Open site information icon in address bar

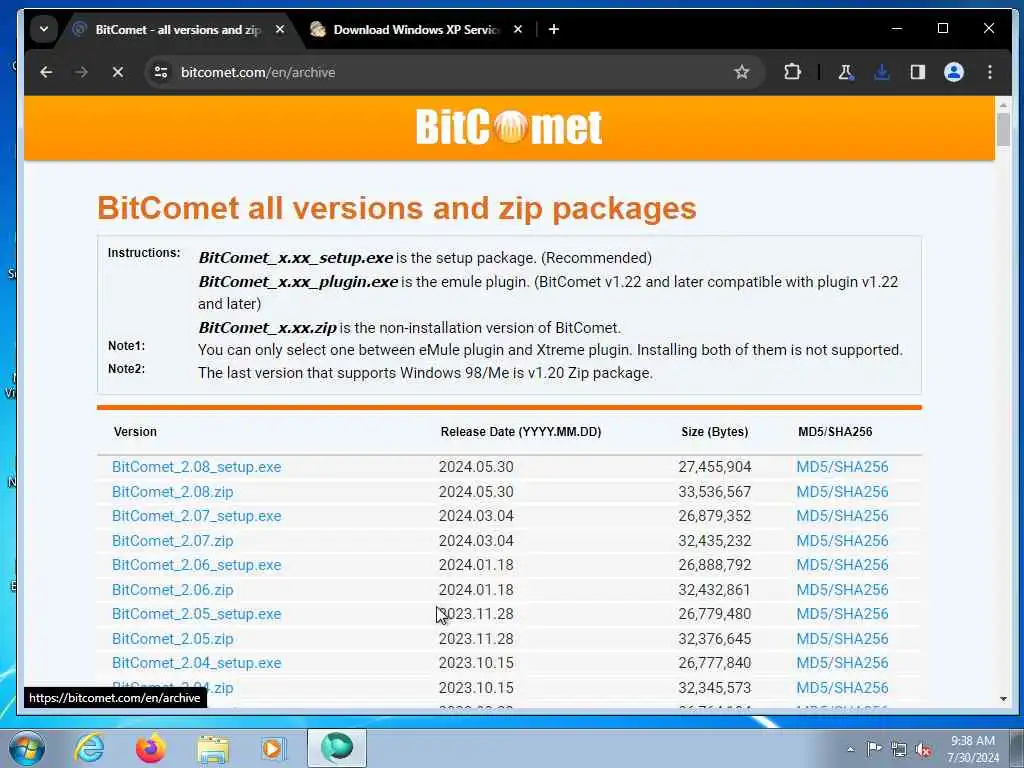pyautogui.click(x=161, y=72)
